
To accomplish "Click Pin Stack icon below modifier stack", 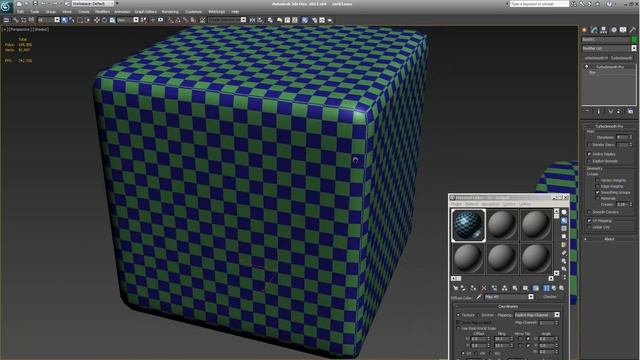I will (588, 111).
